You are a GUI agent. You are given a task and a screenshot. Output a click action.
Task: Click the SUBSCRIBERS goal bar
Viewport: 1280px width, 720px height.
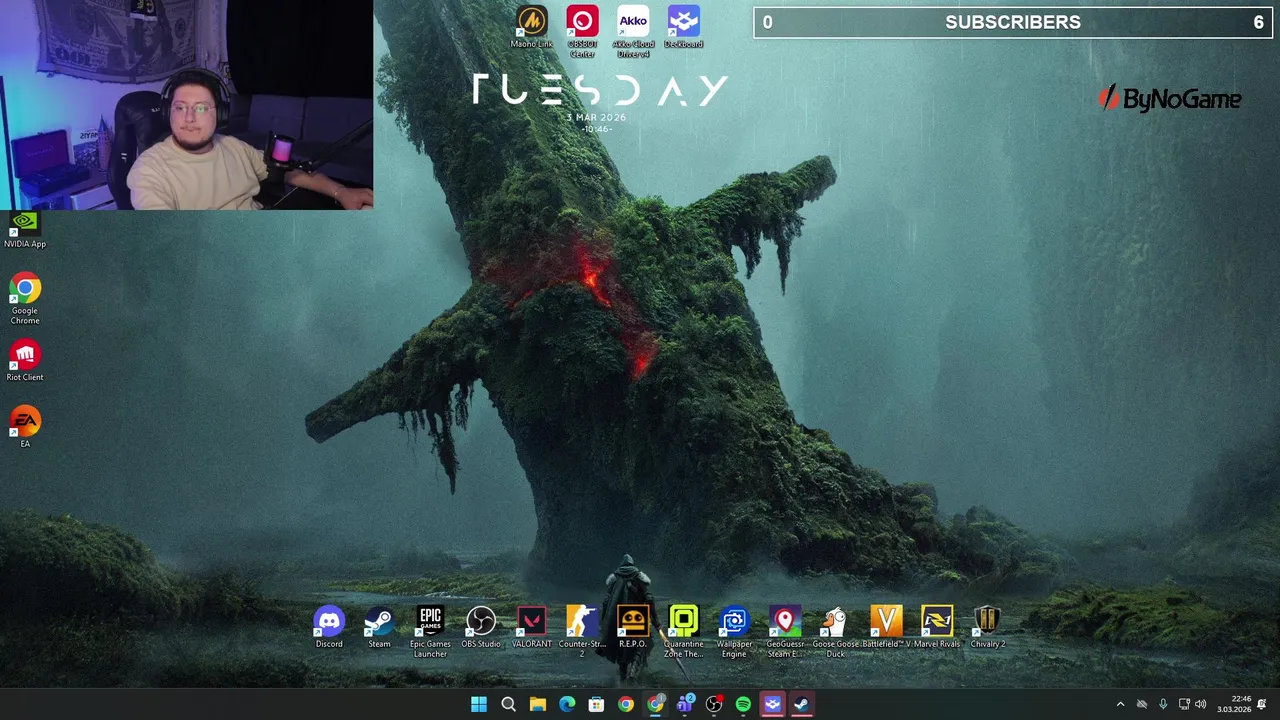point(1013,22)
